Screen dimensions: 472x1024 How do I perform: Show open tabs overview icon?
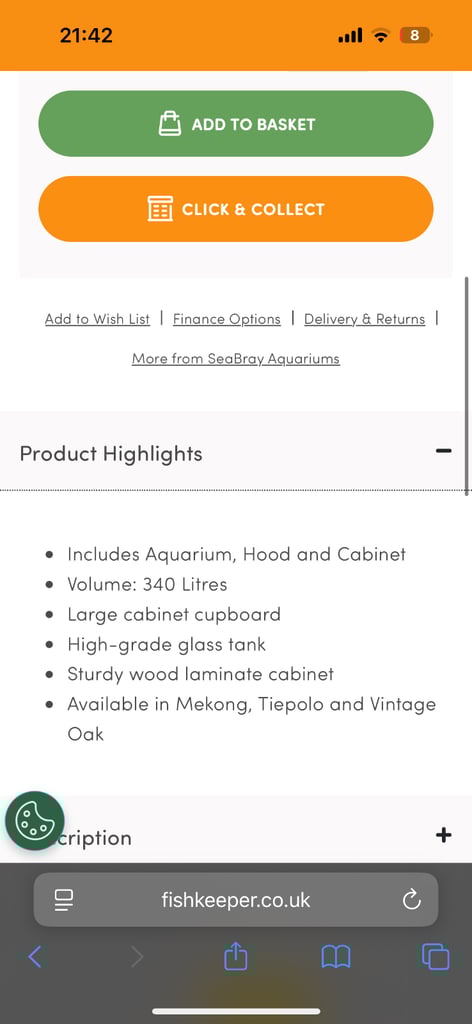435,957
